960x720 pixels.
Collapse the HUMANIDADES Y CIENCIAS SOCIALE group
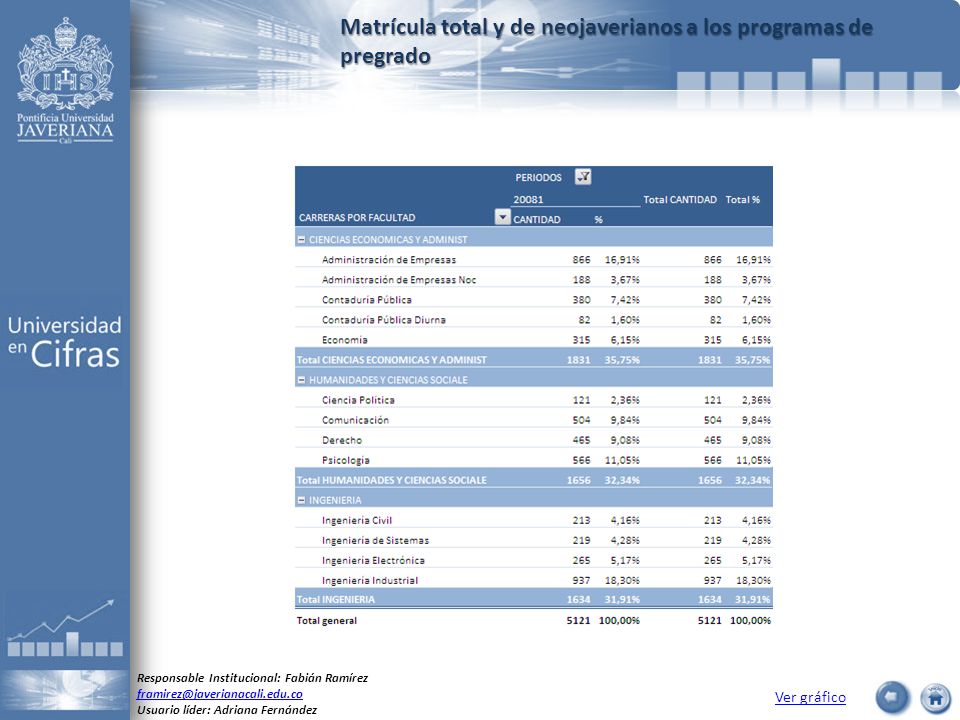tap(301, 380)
